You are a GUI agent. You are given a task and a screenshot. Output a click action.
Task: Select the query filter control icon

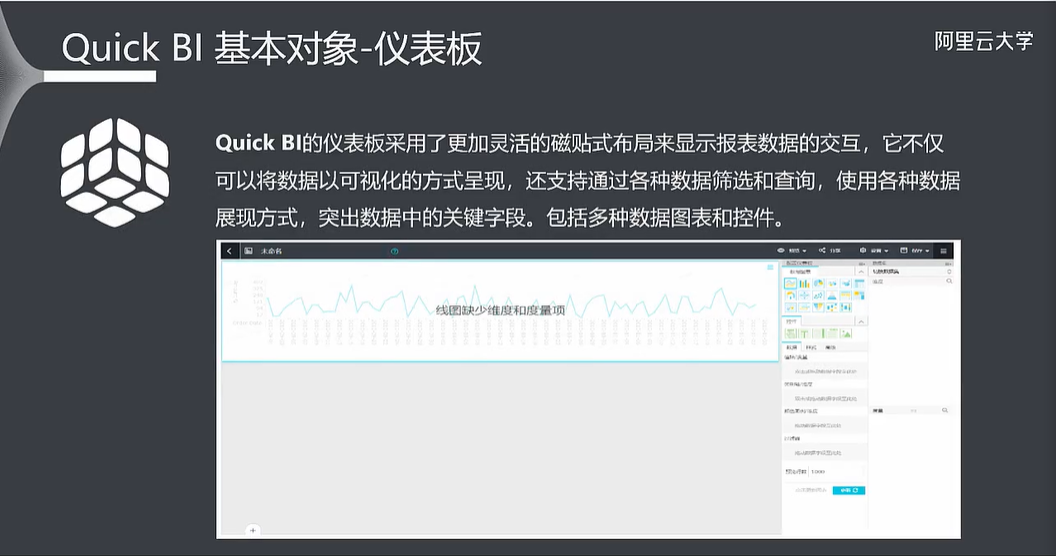pos(791,333)
